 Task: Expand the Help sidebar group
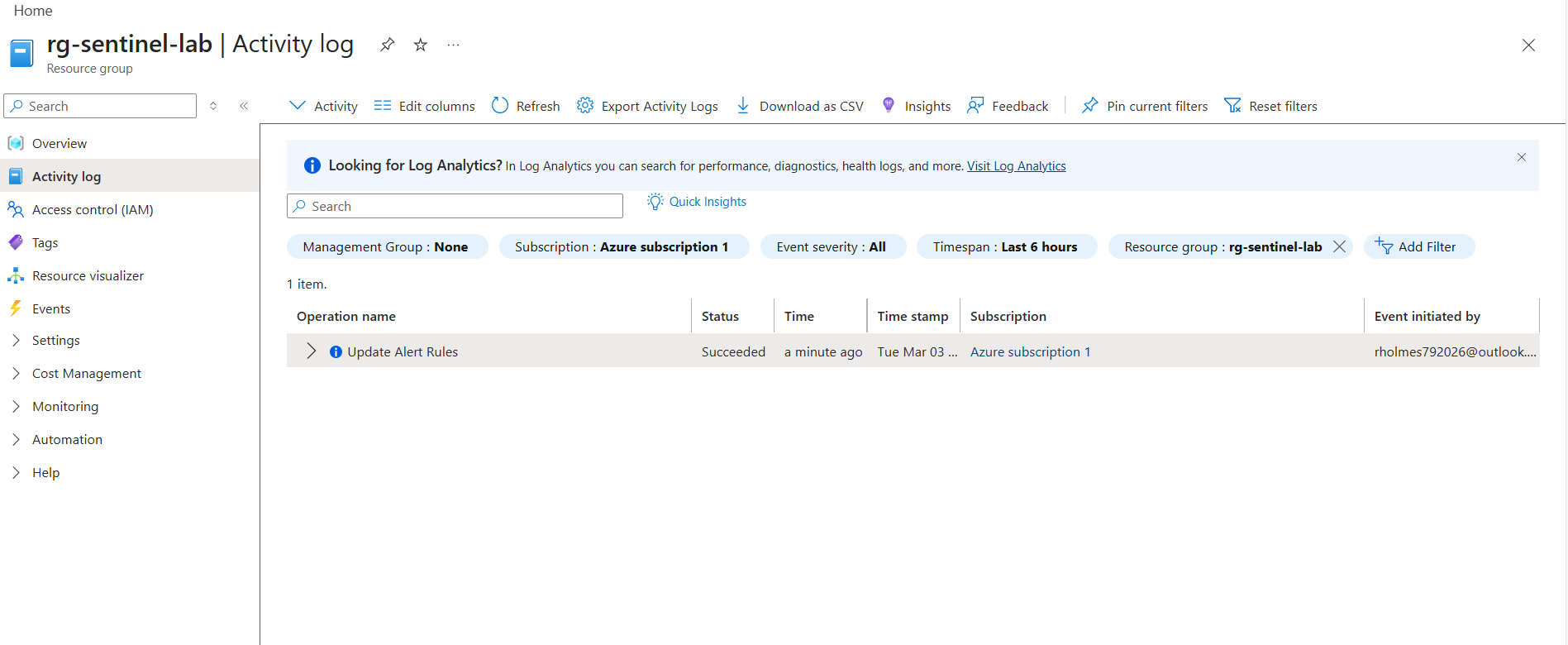coord(16,472)
